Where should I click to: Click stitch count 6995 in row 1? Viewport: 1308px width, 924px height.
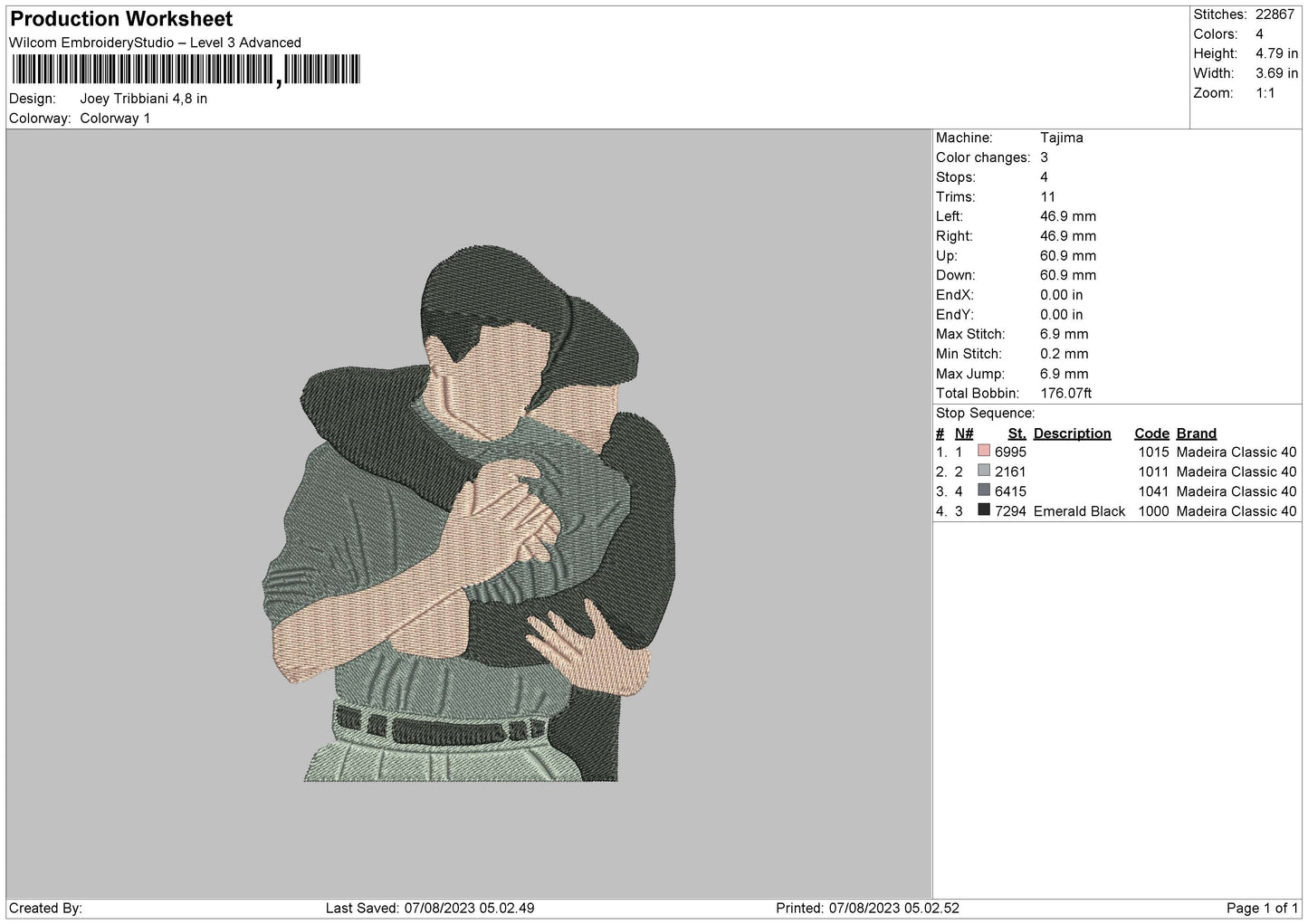pos(1010,452)
